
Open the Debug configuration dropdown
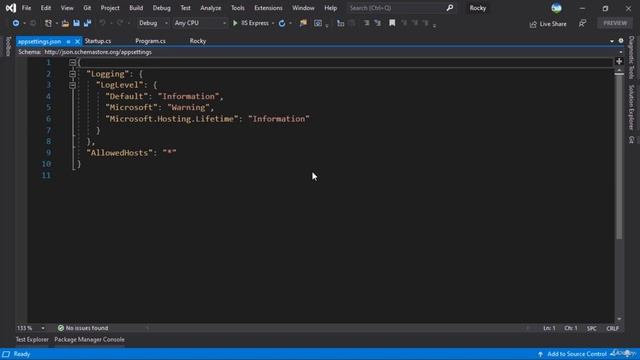tap(153, 23)
